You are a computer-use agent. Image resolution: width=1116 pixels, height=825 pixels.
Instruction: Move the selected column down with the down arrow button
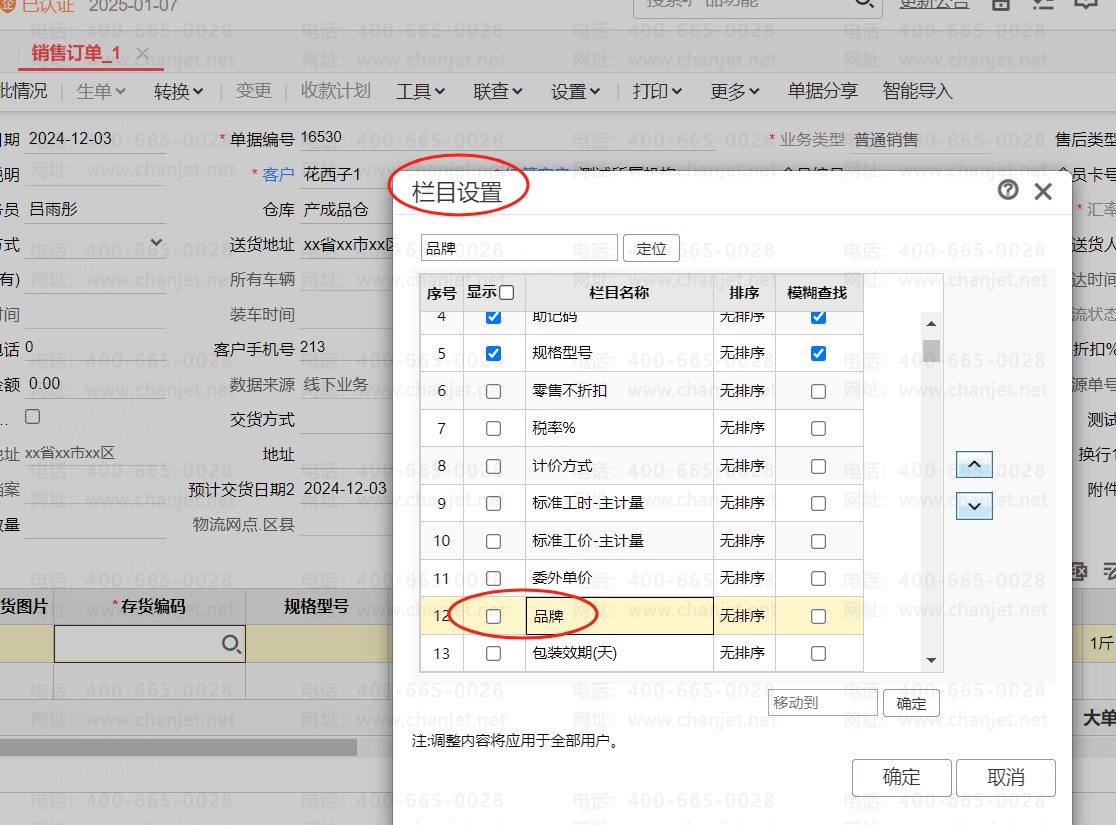[x=974, y=506]
